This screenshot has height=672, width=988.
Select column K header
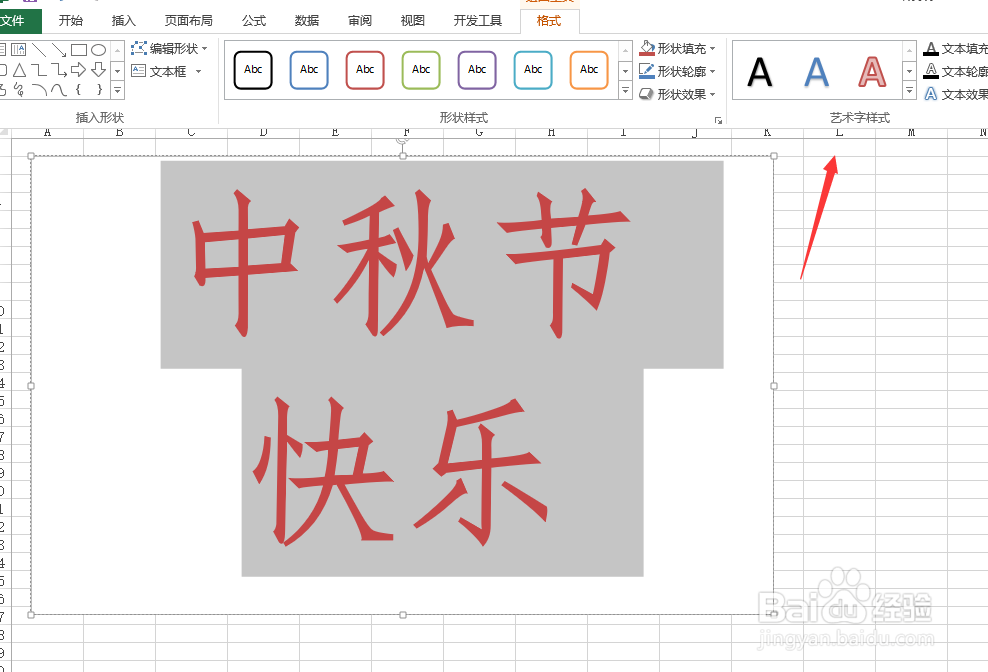coord(767,132)
